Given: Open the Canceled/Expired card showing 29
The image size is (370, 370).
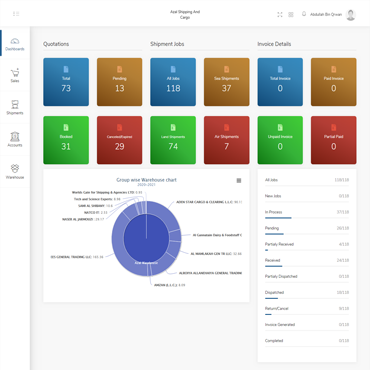Looking at the screenshot, I should (119, 140).
